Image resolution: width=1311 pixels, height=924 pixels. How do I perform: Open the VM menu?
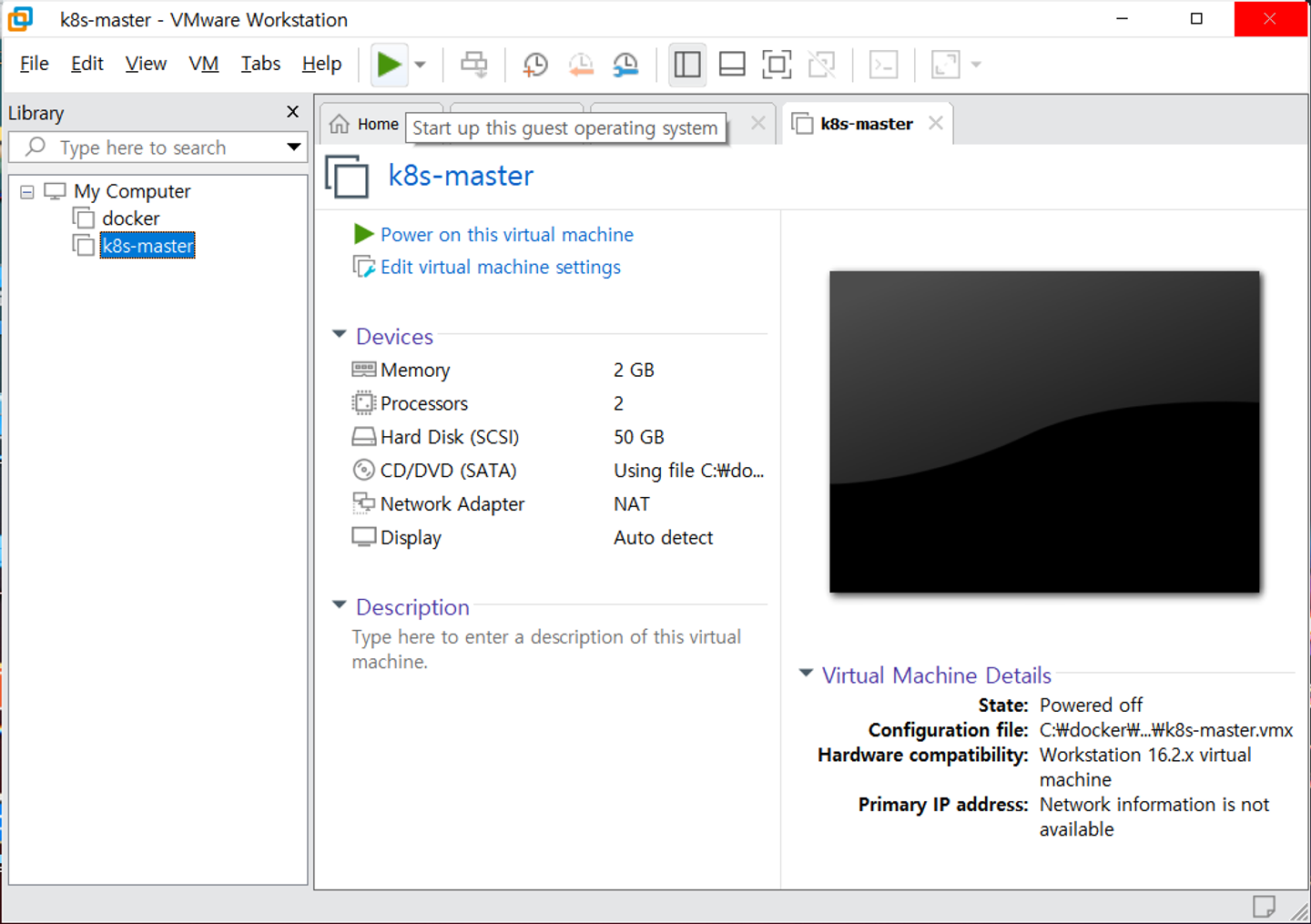(204, 64)
